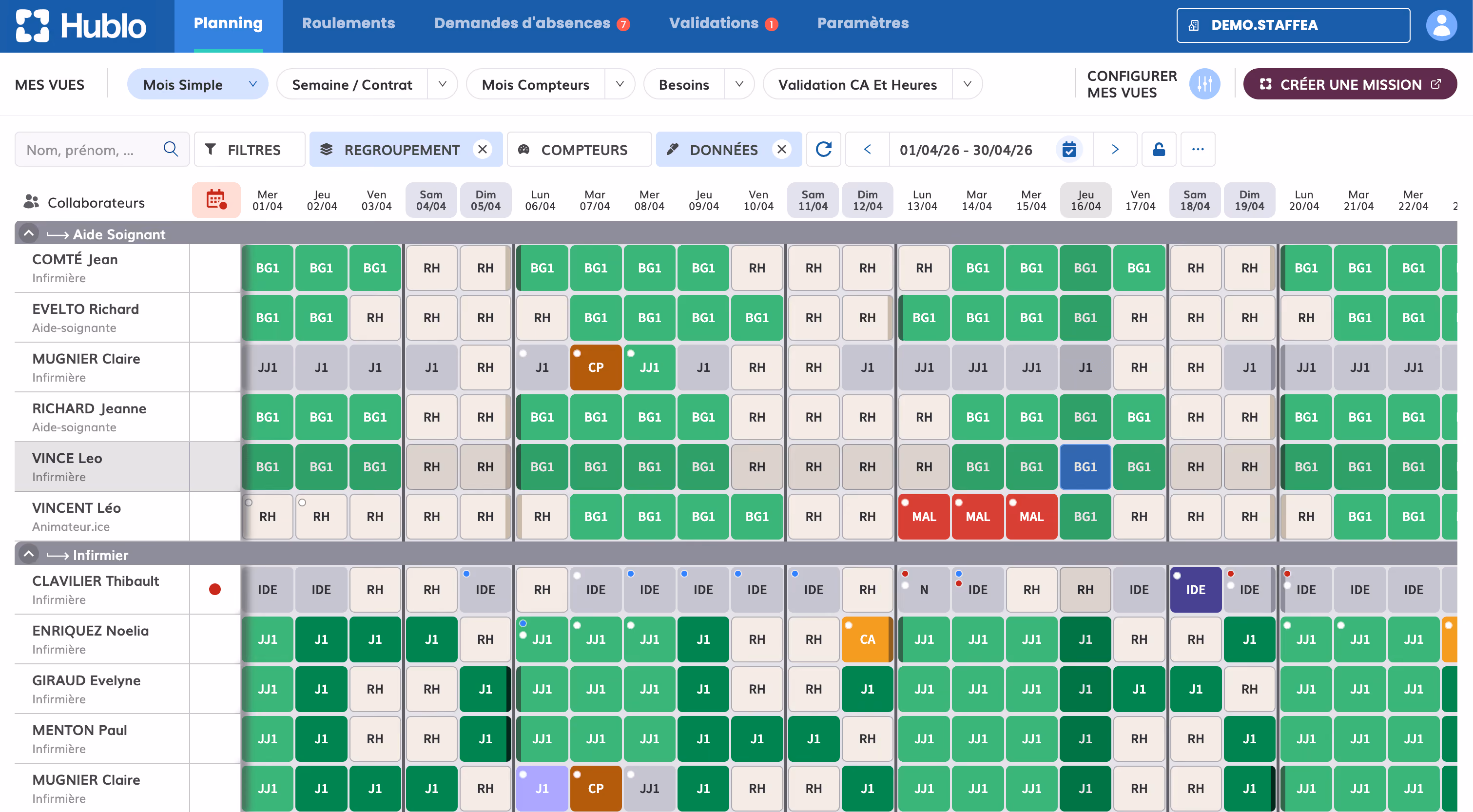This screenshot has width=1473, height=812.
Task: Open Roulements tab
Action: (348, 23)
